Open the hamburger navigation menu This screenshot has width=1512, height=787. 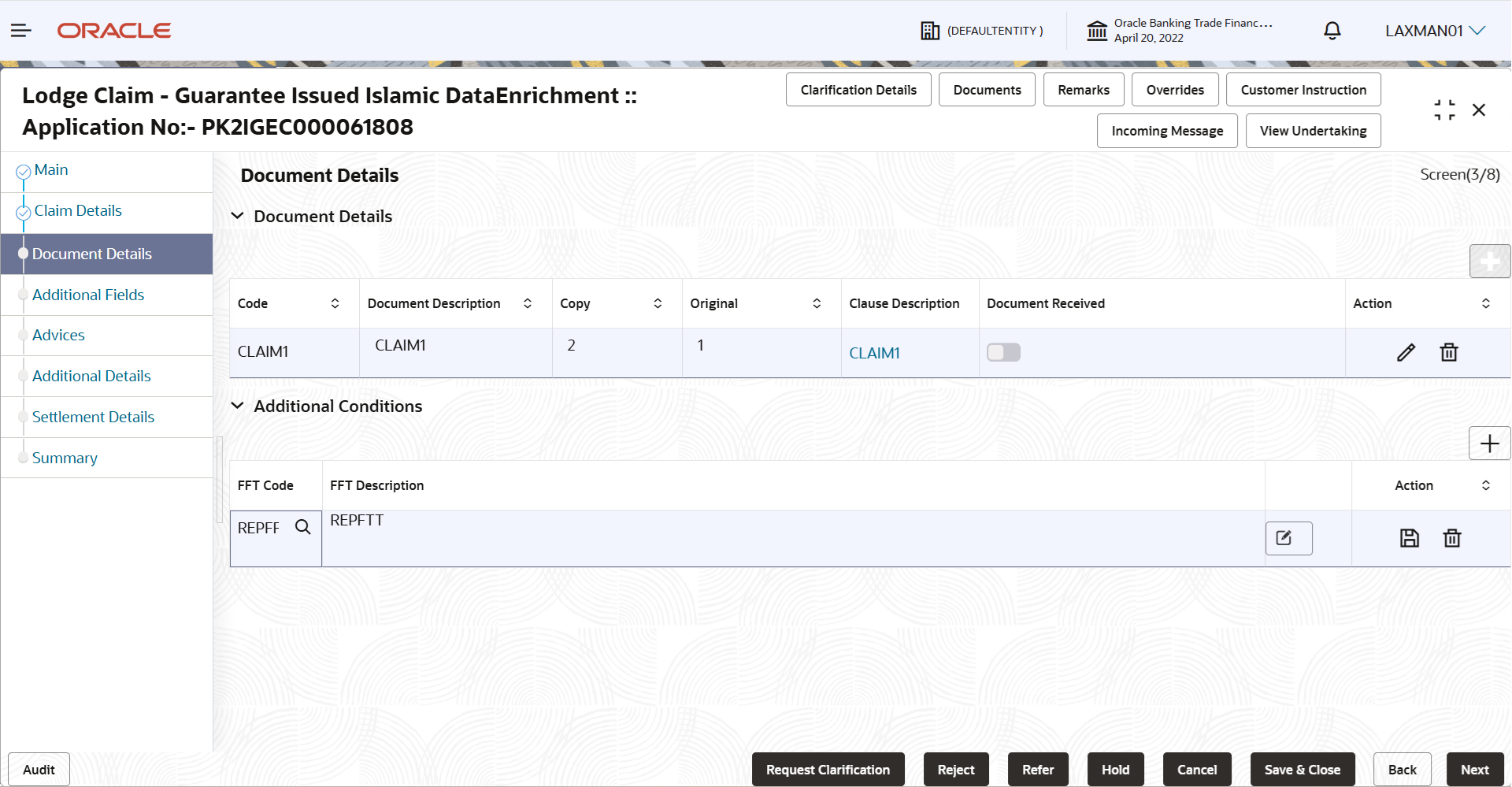20,30
